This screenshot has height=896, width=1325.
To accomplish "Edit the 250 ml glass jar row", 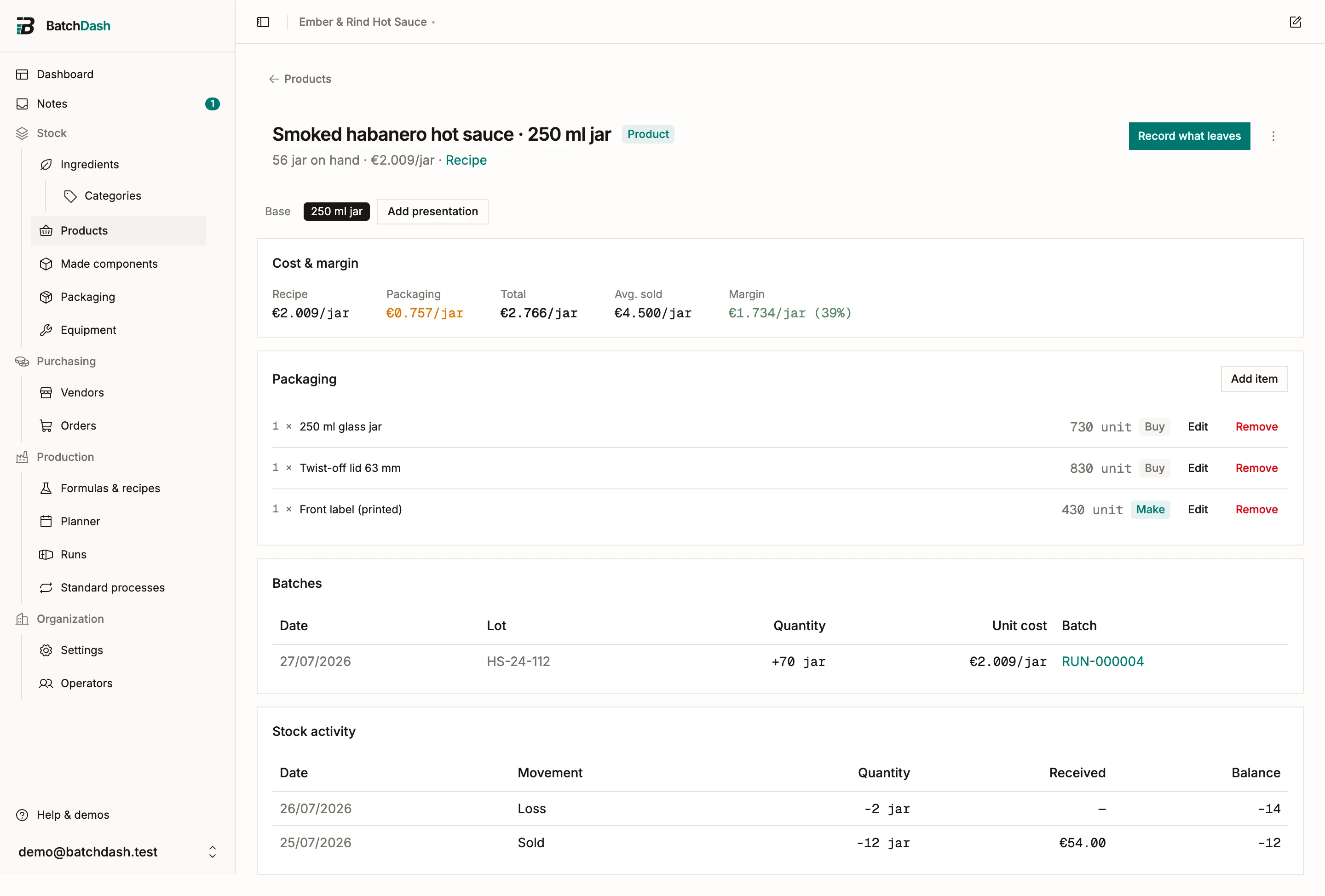I will click(x=1198, y=427).
